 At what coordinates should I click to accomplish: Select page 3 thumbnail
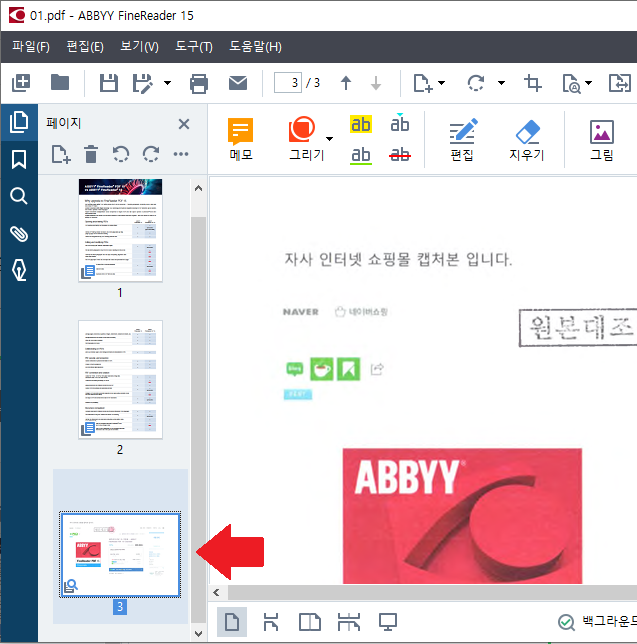click(120, 554)
